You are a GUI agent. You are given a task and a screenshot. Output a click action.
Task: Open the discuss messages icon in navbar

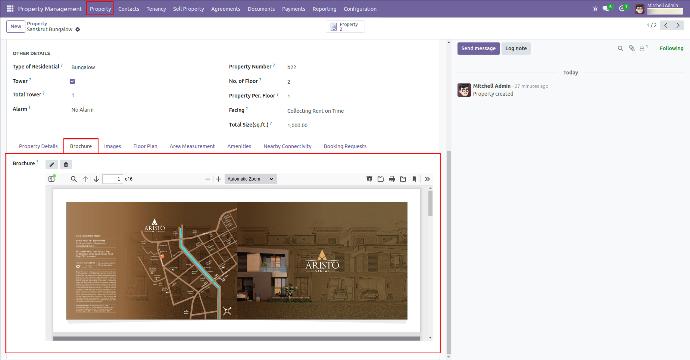[607, 8]
